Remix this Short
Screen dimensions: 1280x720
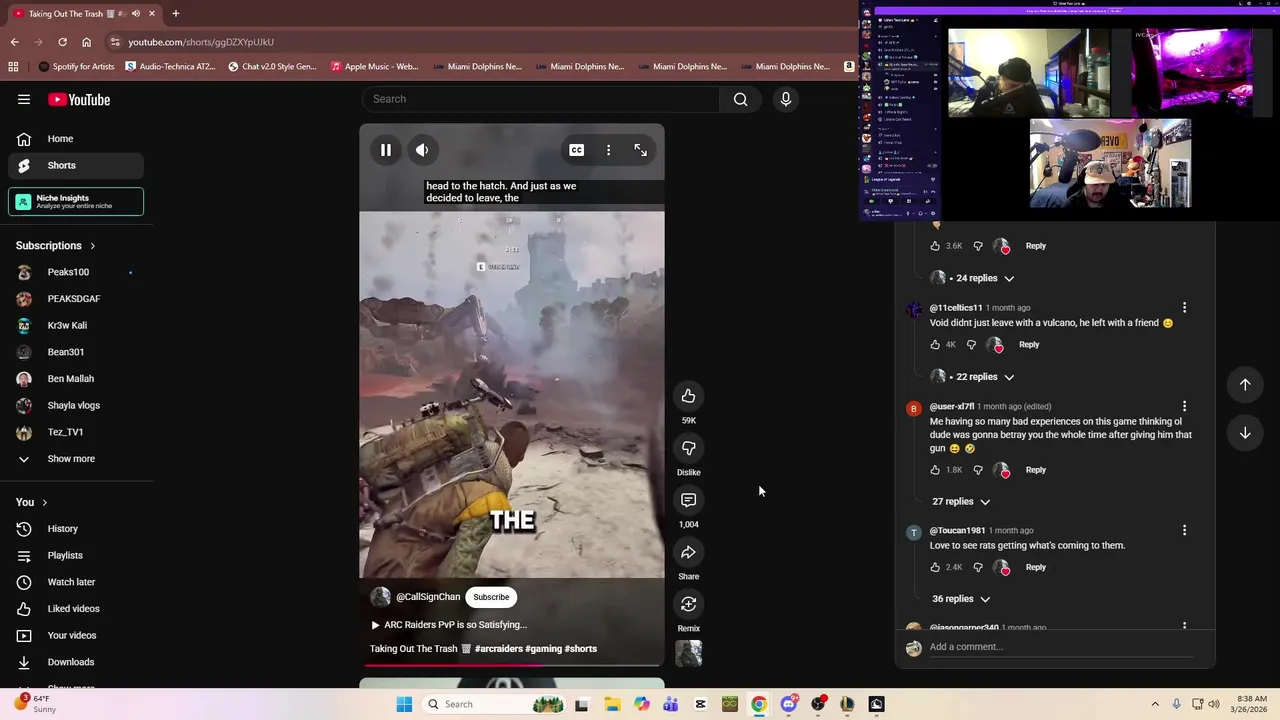pos(688,604)
